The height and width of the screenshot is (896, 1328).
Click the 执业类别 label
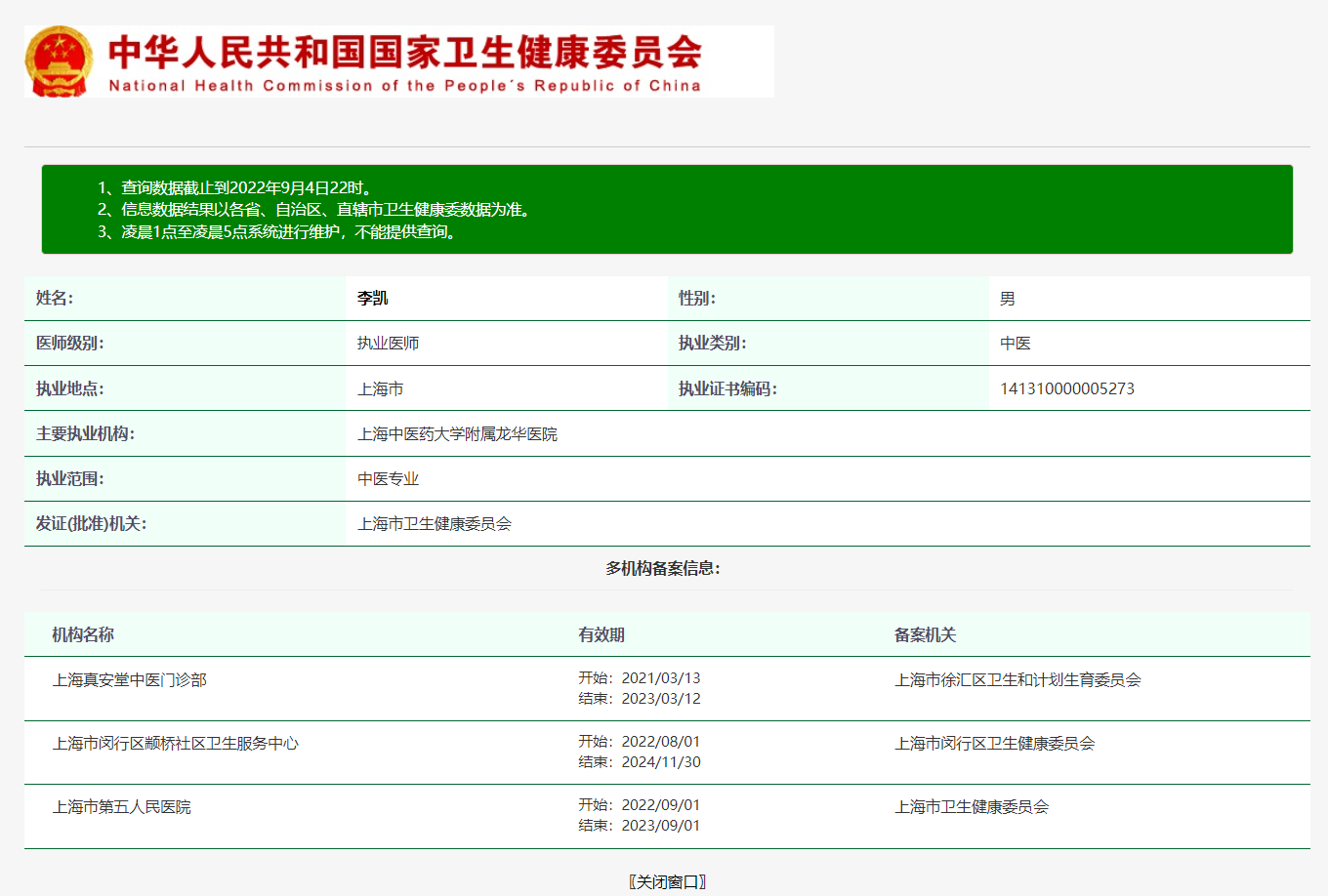tap(713, 344)
